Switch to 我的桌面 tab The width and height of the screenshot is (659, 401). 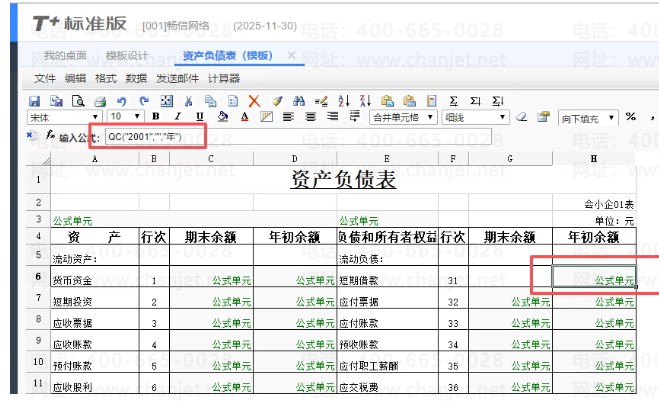pos(65,55)
